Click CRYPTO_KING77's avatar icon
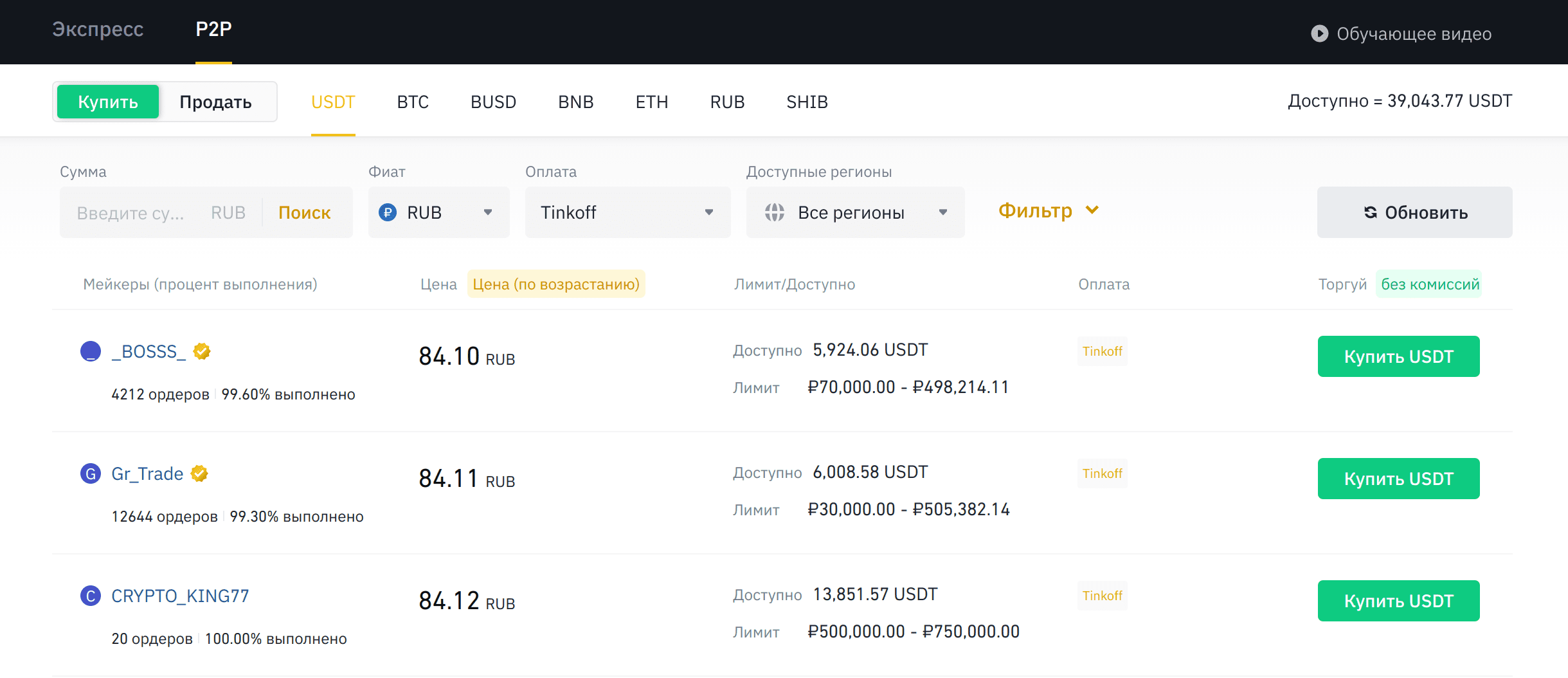1568x678 pixels. coord(90,596)
